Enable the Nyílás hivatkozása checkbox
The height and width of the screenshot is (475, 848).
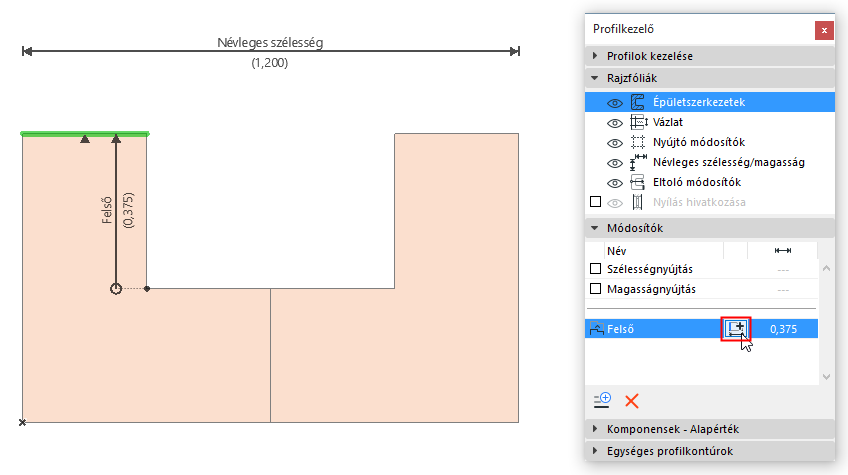click(595, 202)
